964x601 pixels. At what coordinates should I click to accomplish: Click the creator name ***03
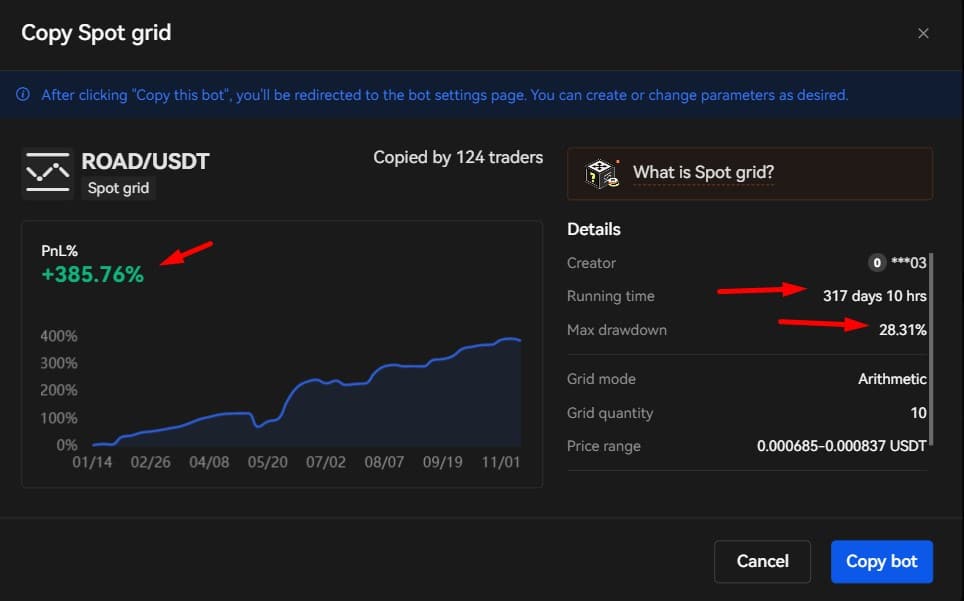click(x=909, y=263)
